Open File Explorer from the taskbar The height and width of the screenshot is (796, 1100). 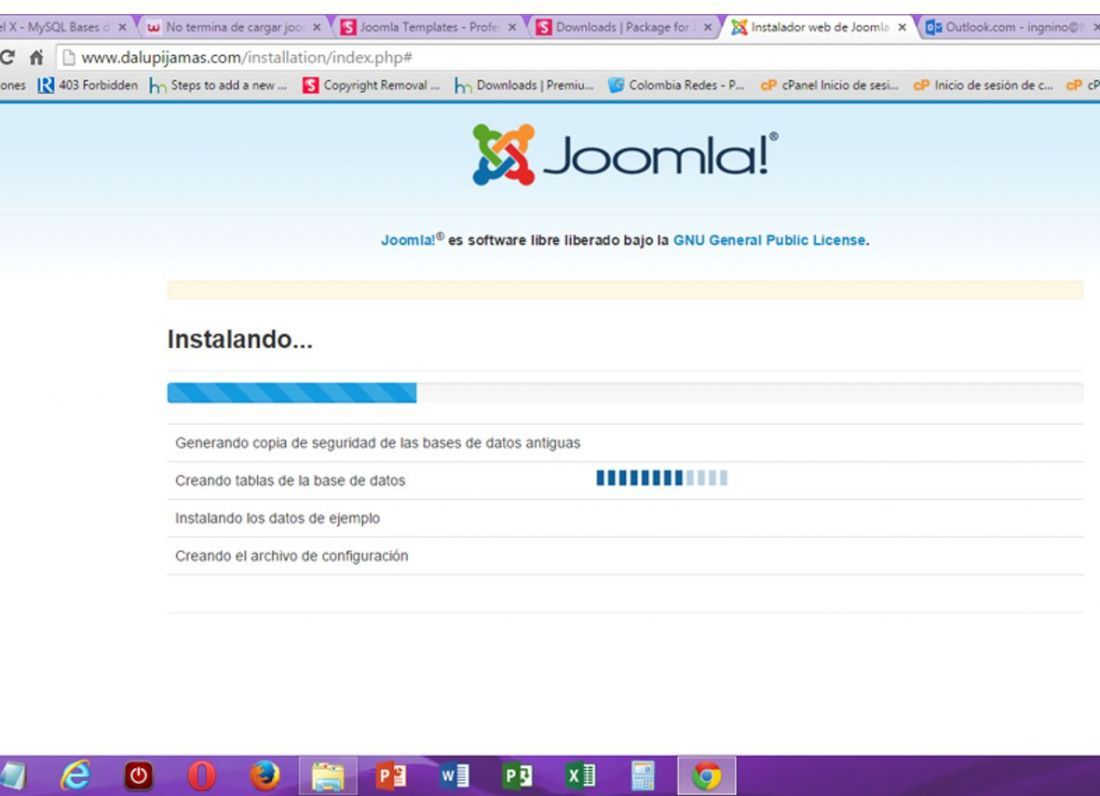click(328, 776)
